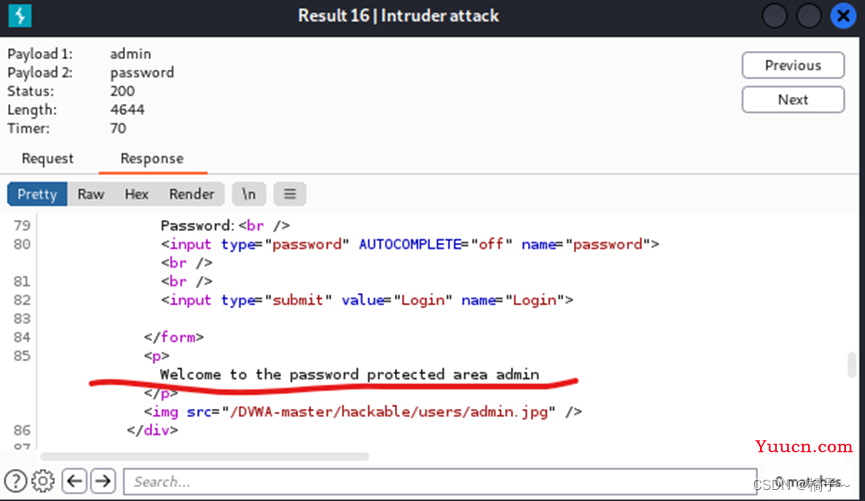Switch to Hex view
Image resolution: width=865 pixels, height=501 pixels.
click(x=136, y=194)
